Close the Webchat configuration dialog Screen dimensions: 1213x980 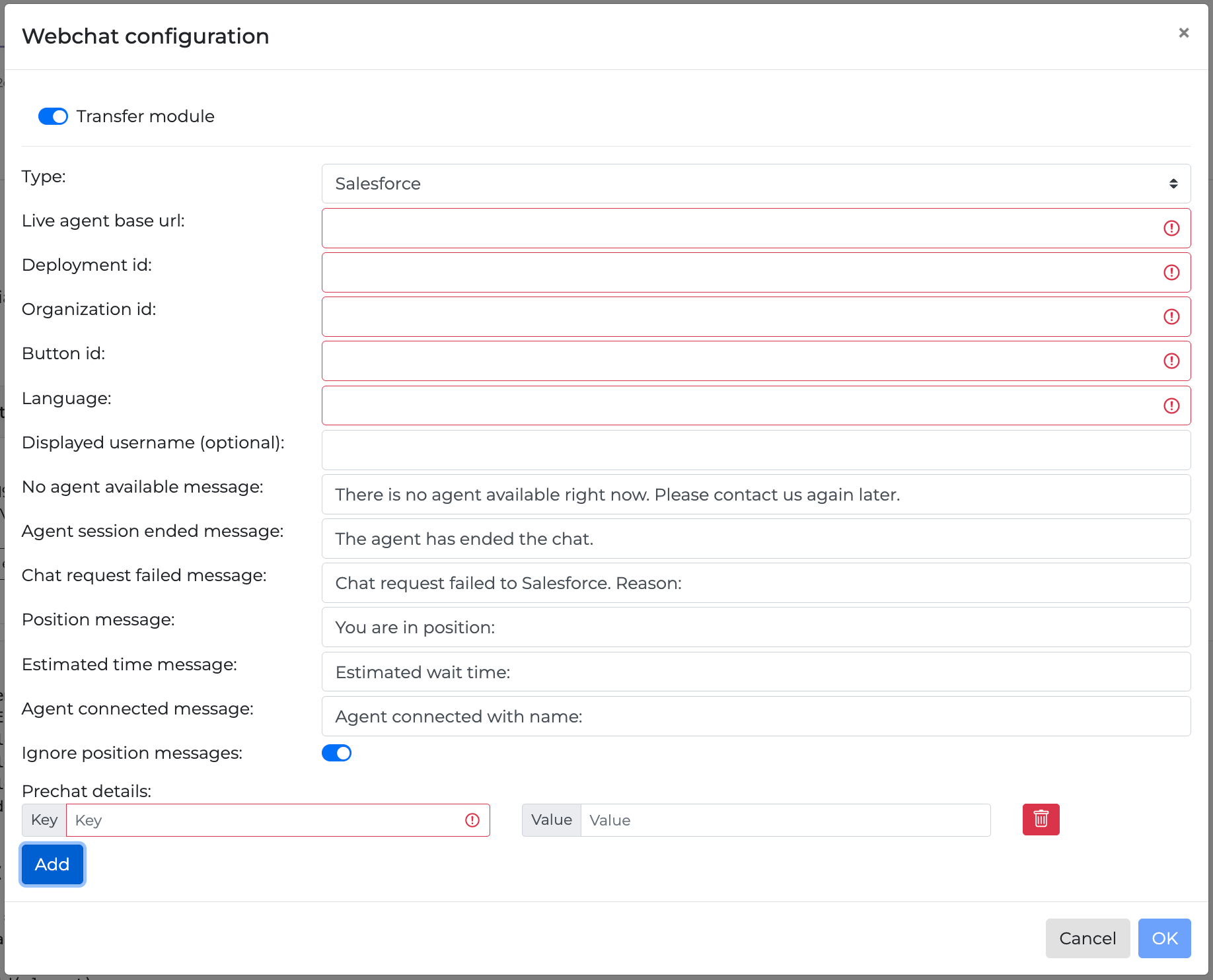(x=1183, y=33)
